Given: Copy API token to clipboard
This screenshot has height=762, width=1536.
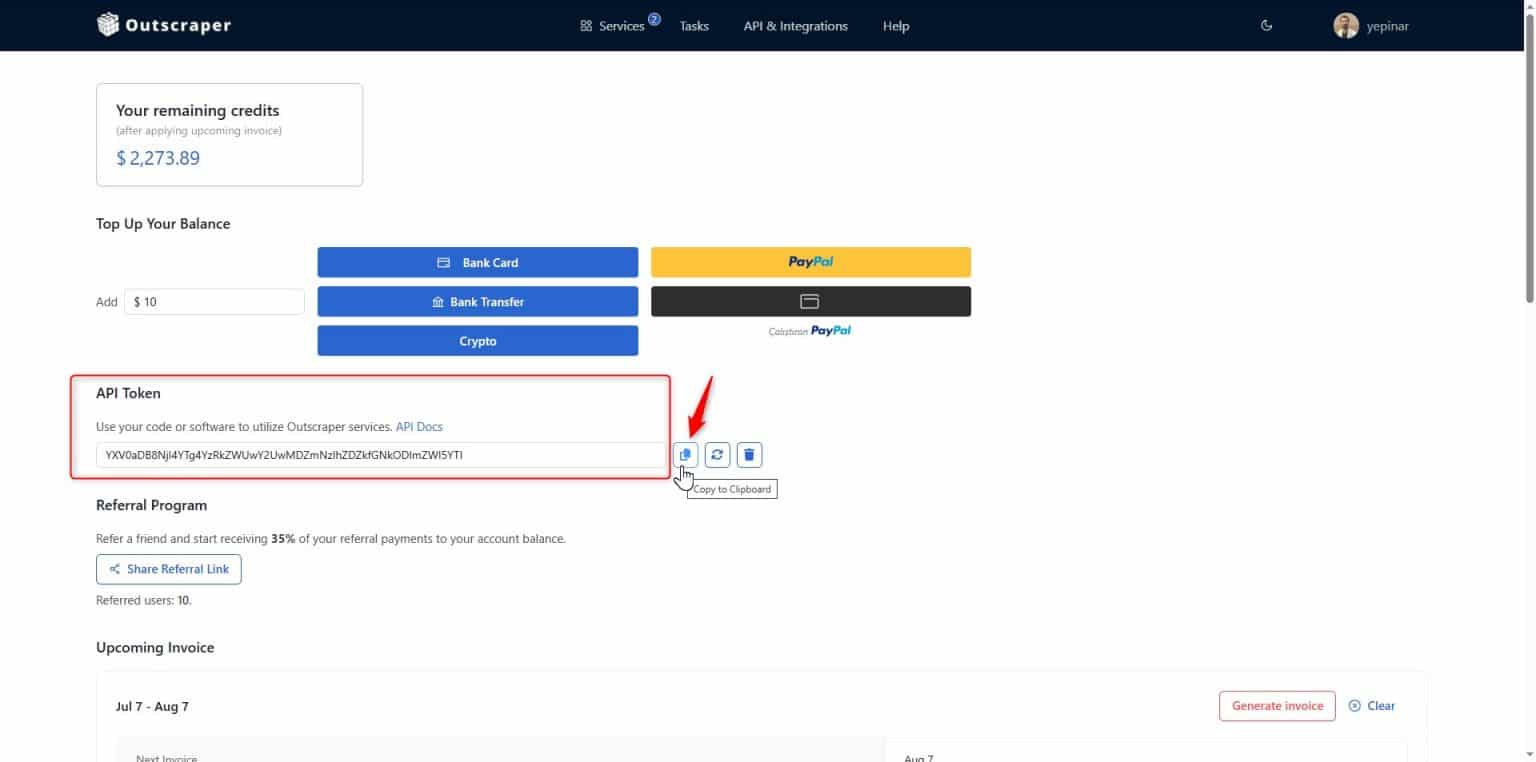Looking at the screenshot, I should tap(685, 455).
